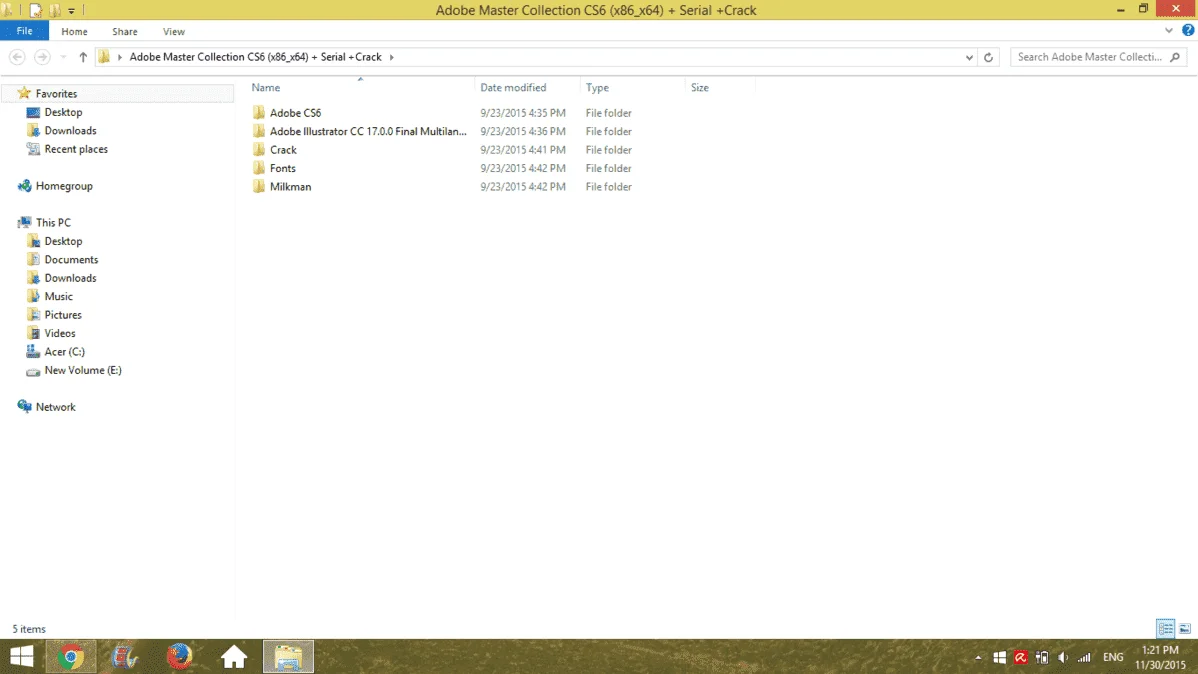Click the search magnifier icon
Viewport: 1198px width, 674px height.
(x=1175, y=57)
